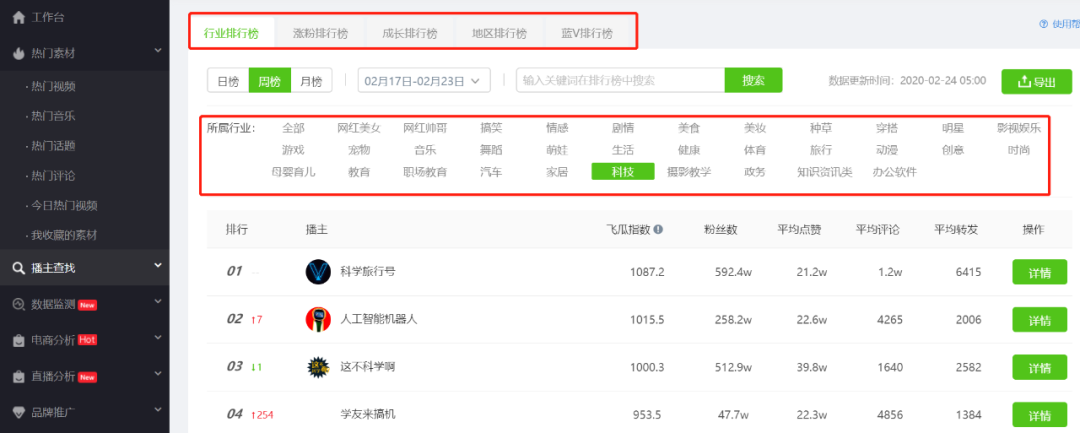Expand the 电商分析 chevron
Image resolution: width=1080 pixels, height=433 pixels.
158,337
